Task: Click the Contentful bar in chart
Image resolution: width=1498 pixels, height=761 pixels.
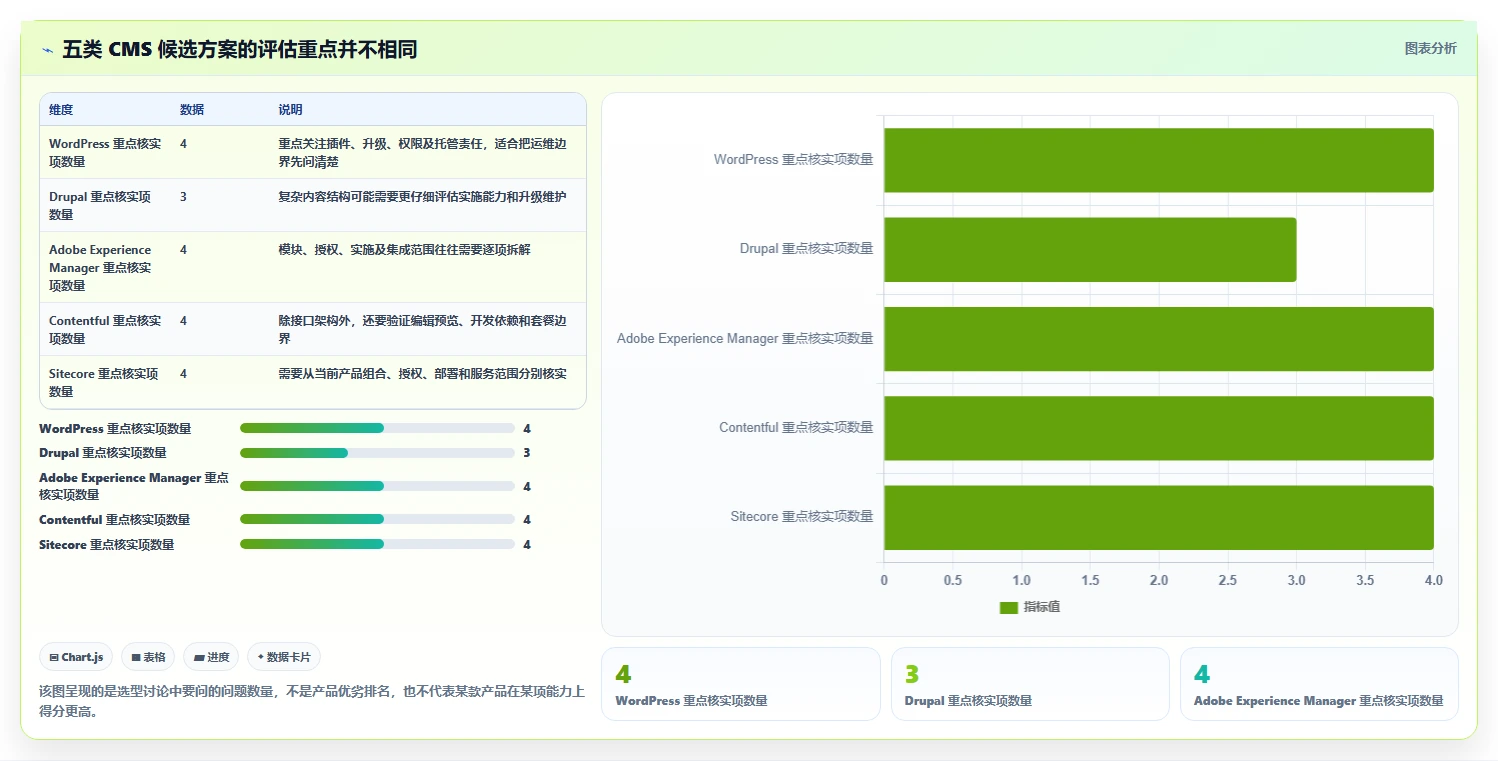Action: coord(1158,428)
